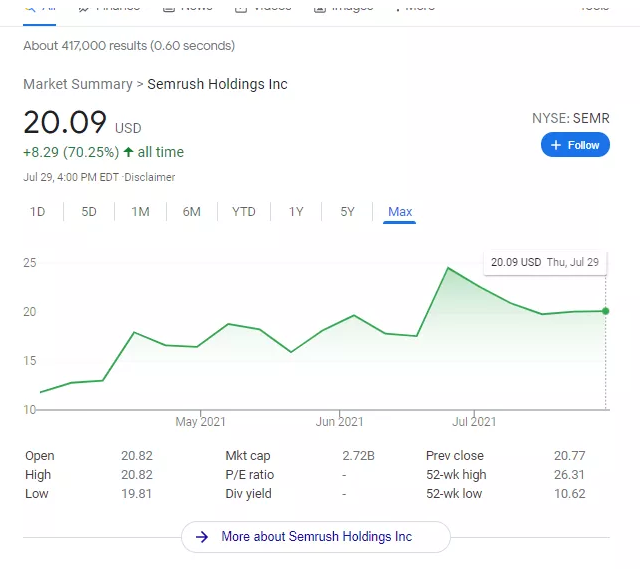Click the arrow icon beside More about Semrush
The width and height of the screenshot is (640, 569).
(x=202, y=537)
